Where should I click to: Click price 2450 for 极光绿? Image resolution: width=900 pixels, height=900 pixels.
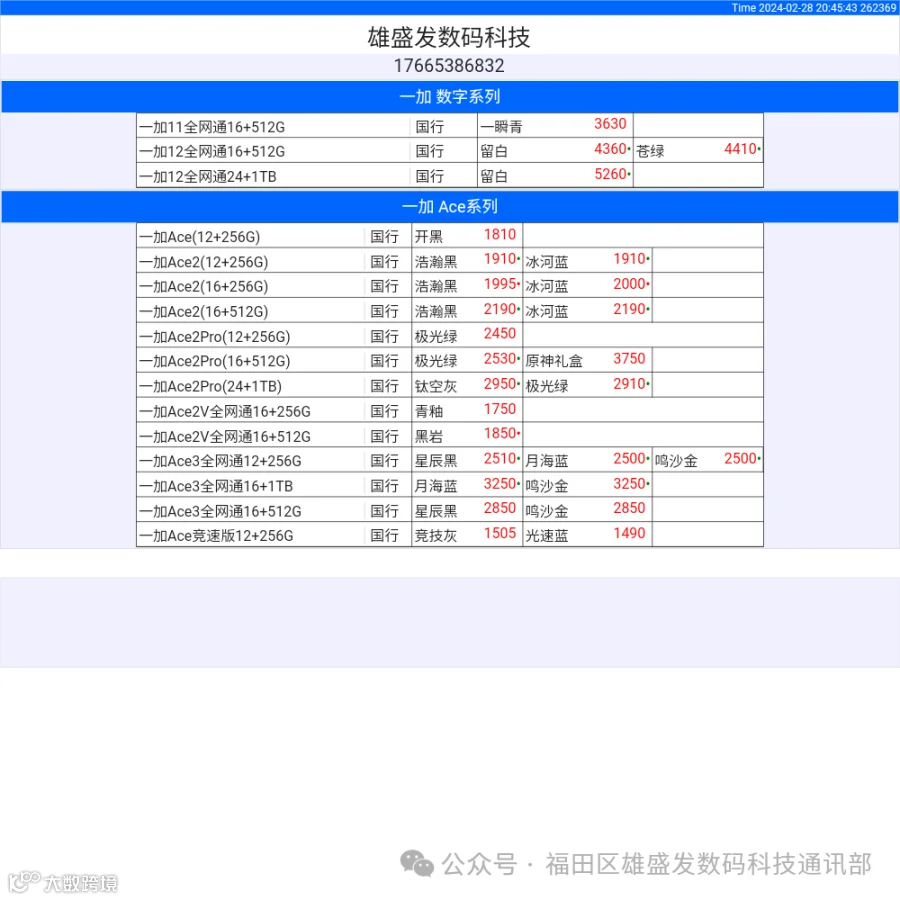500,334
